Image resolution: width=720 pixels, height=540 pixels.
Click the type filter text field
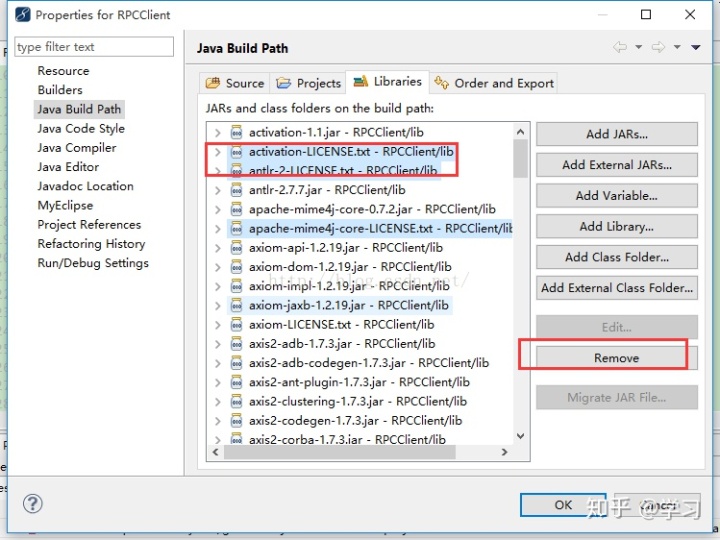pos(94,47)
